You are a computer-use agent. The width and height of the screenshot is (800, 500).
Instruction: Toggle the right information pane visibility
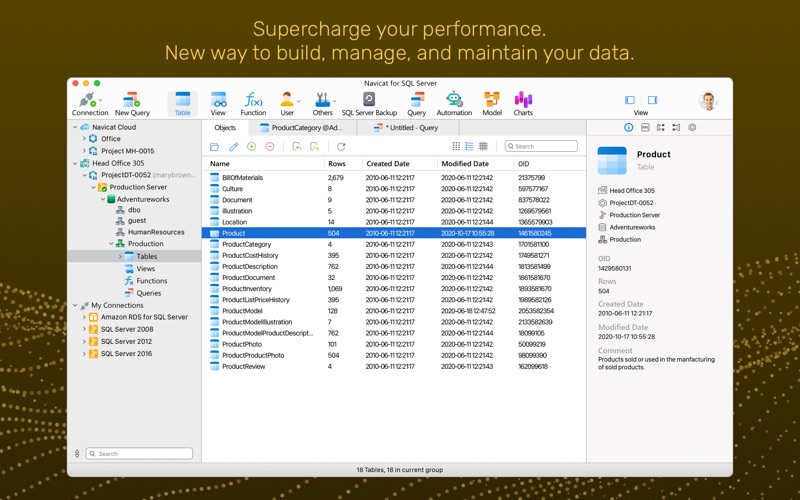pos(653,100)
